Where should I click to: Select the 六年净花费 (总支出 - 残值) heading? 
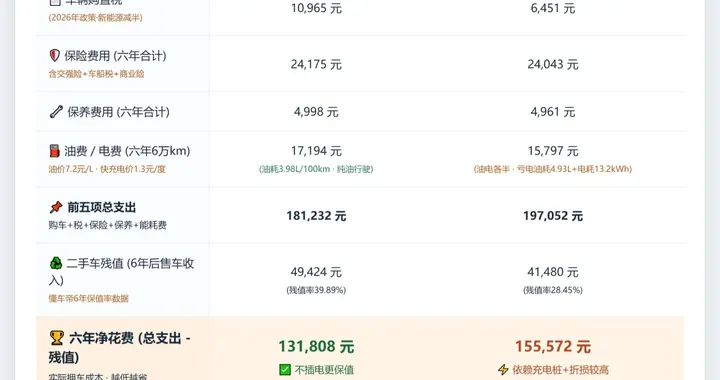point(120,348)
